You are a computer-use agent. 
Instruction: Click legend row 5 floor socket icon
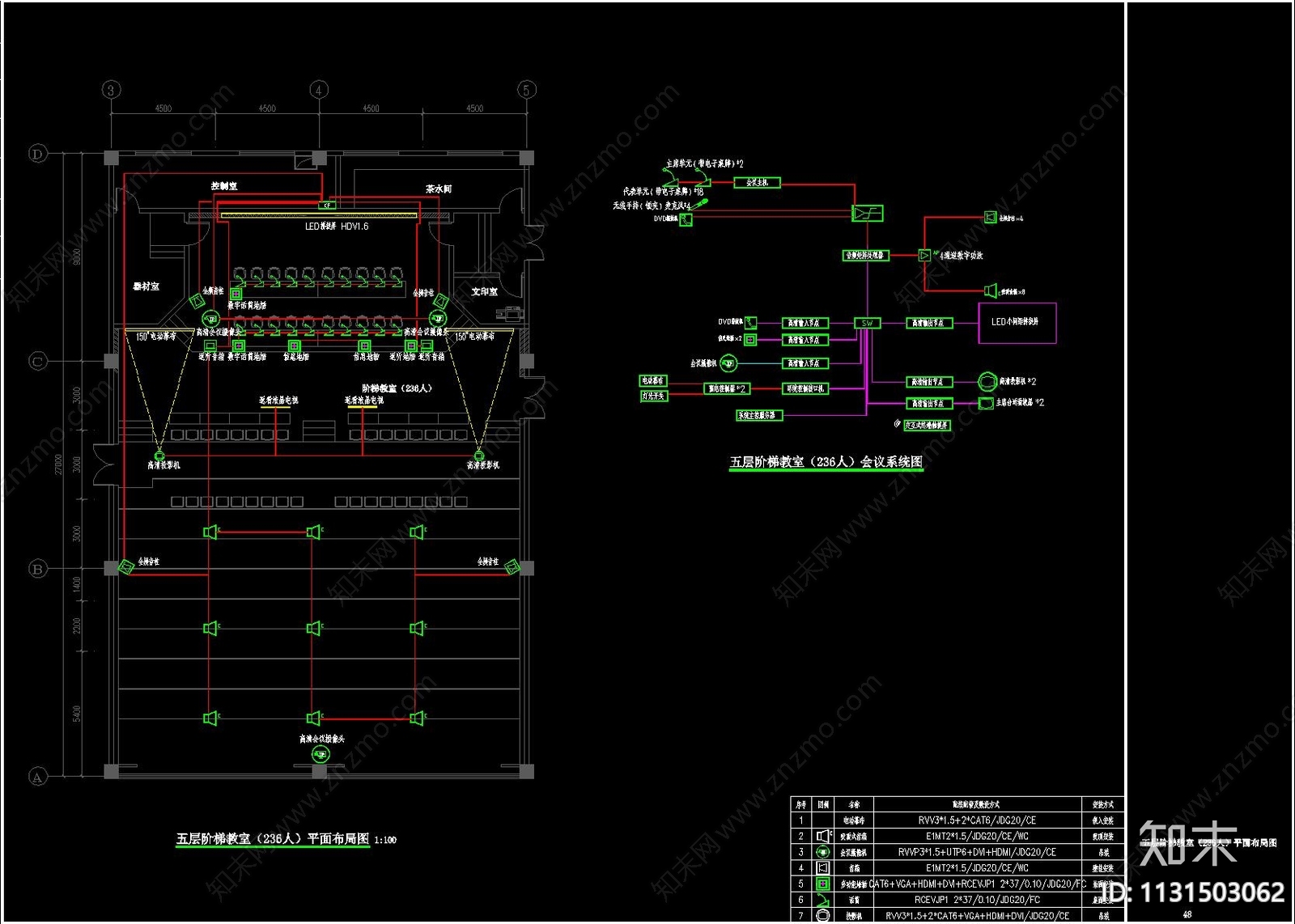pyautogui.click(x=823, y=884)
